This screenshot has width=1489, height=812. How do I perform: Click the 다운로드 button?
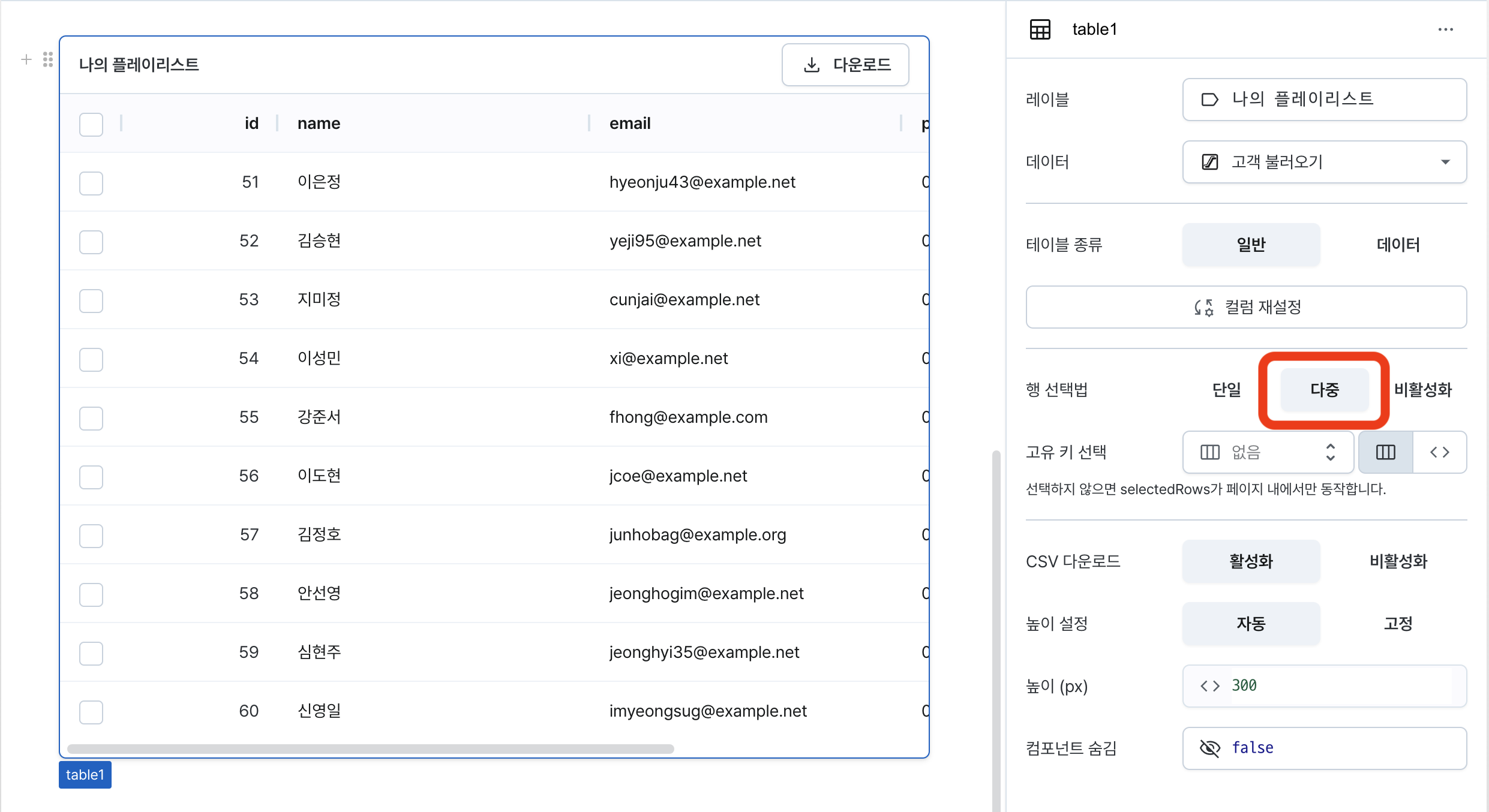(845, 65)
